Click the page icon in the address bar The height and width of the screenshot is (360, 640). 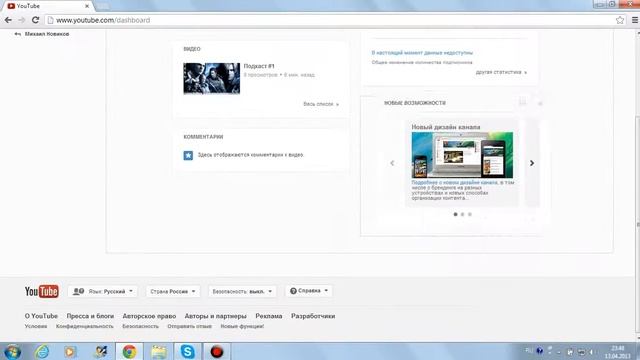pyautogui.click(x=51, y=20)
